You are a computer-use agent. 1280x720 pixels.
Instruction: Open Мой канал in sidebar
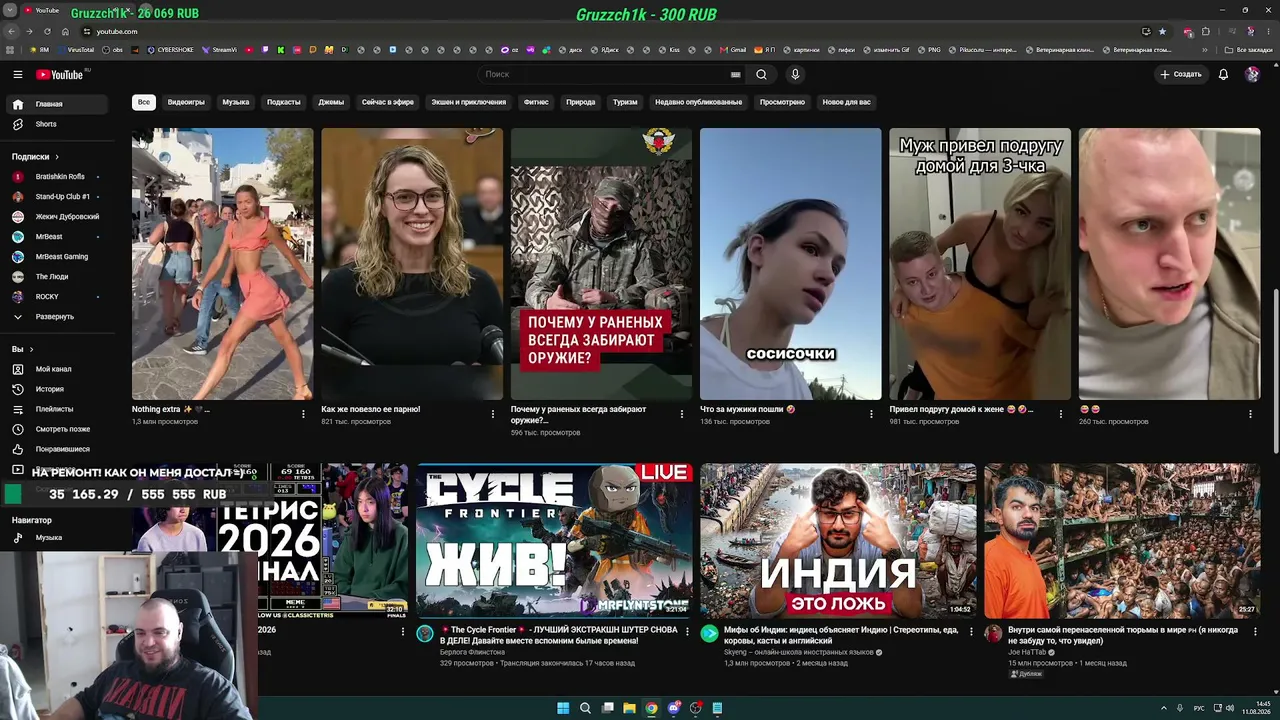pyautogui.click(x=59, y=369)
